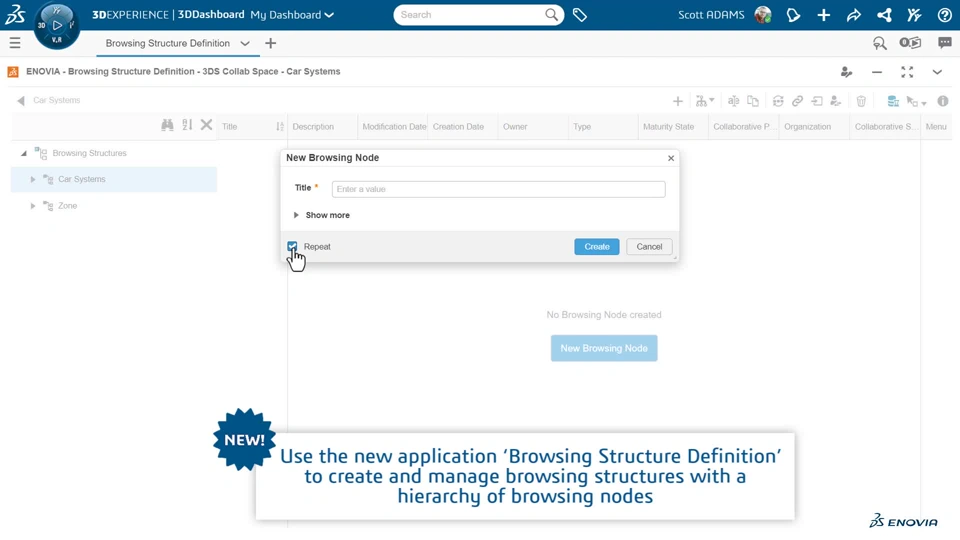This screenshot has width=960, height=540.
Task: Click the media player icon beside chat
Action: [910, 43]
